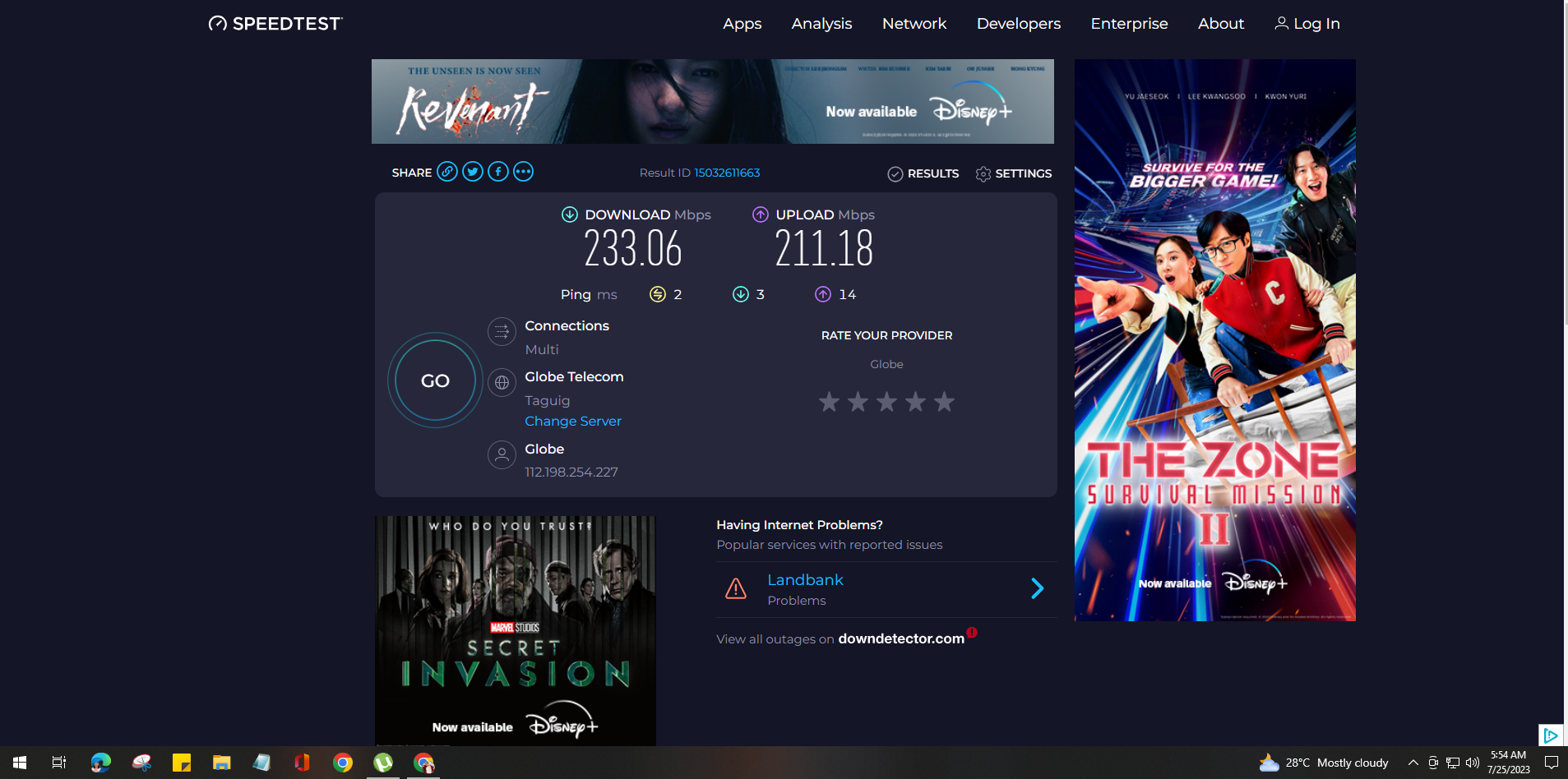The width and height of the screenshot is (1568, 779).
Task: Click the download arrow icon beside DOWNLOAD
Action: pyautogui.click(x=570, y=214)
